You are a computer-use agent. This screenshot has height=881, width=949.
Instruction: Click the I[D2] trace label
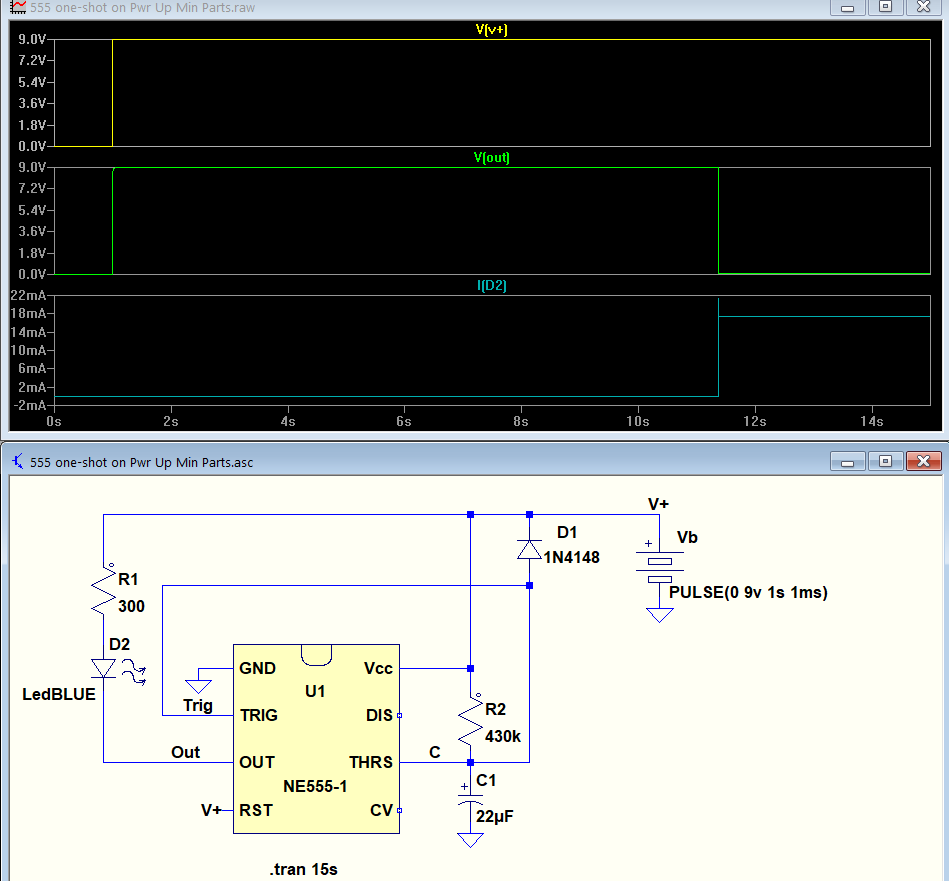[x=491, y=285]
